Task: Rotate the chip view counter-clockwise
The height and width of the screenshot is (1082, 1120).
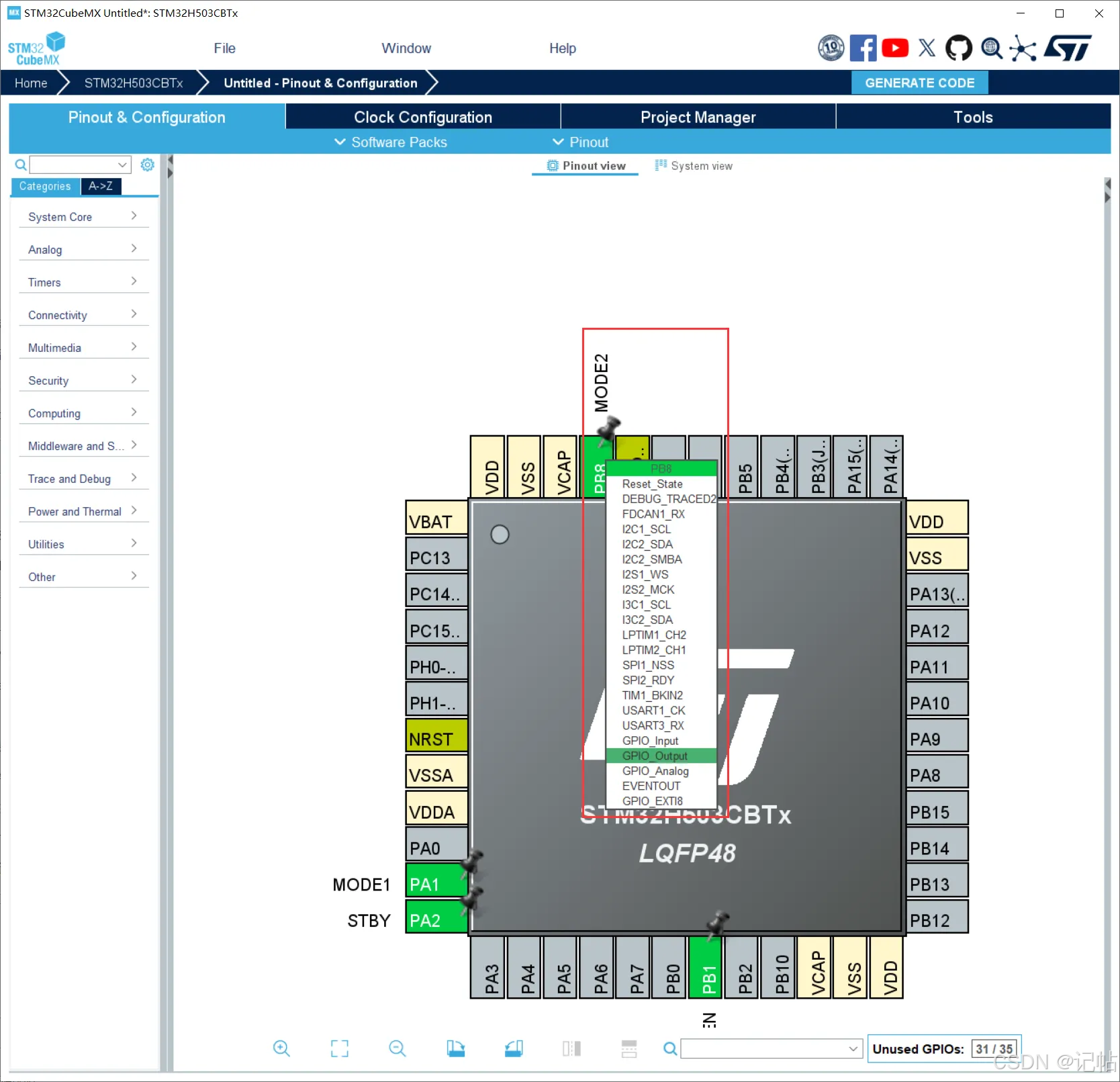Action: tap(514, 1048)
